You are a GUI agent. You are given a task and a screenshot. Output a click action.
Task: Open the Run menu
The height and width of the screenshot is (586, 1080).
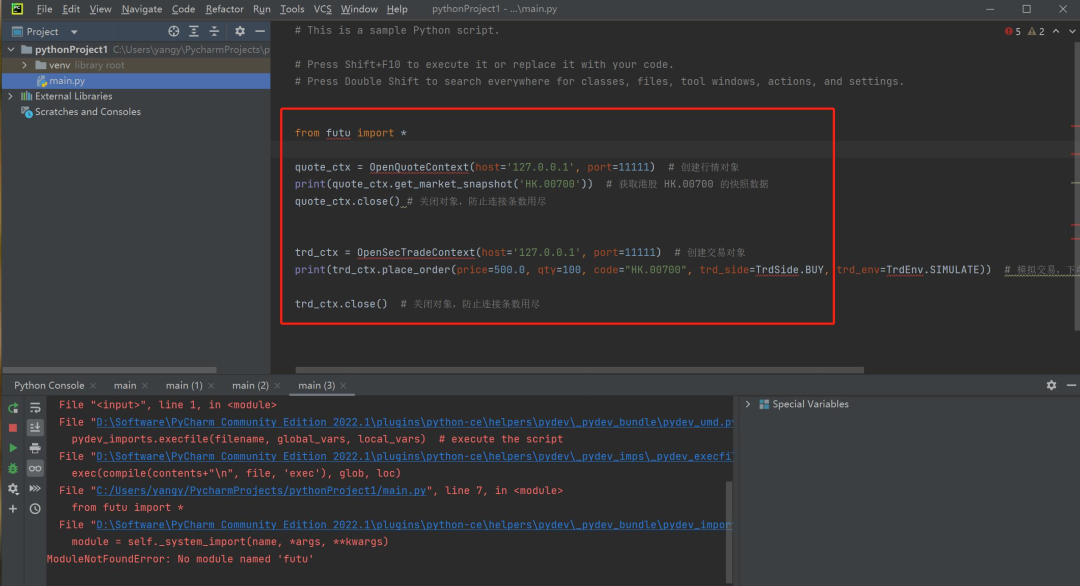[262, 9]
